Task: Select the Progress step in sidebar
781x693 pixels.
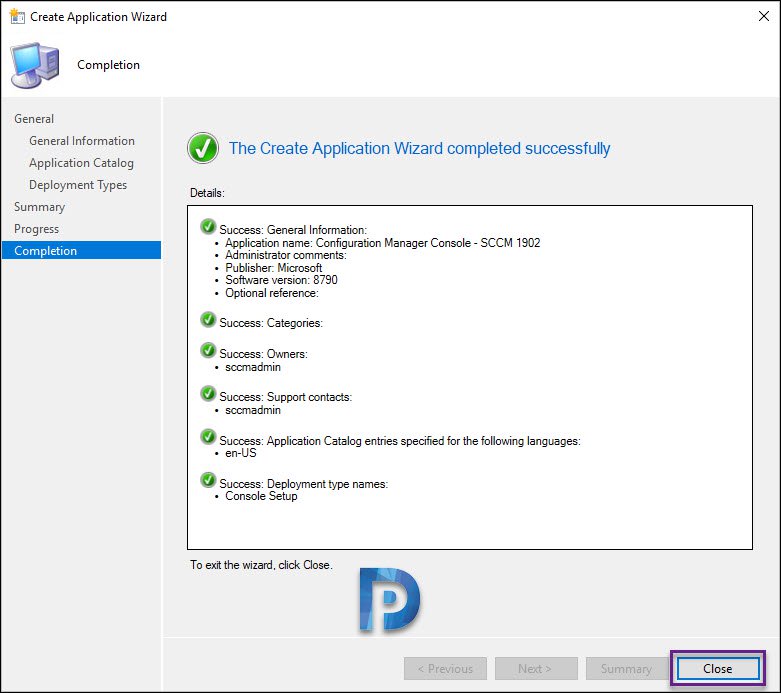Action: [x=36, y=229]
